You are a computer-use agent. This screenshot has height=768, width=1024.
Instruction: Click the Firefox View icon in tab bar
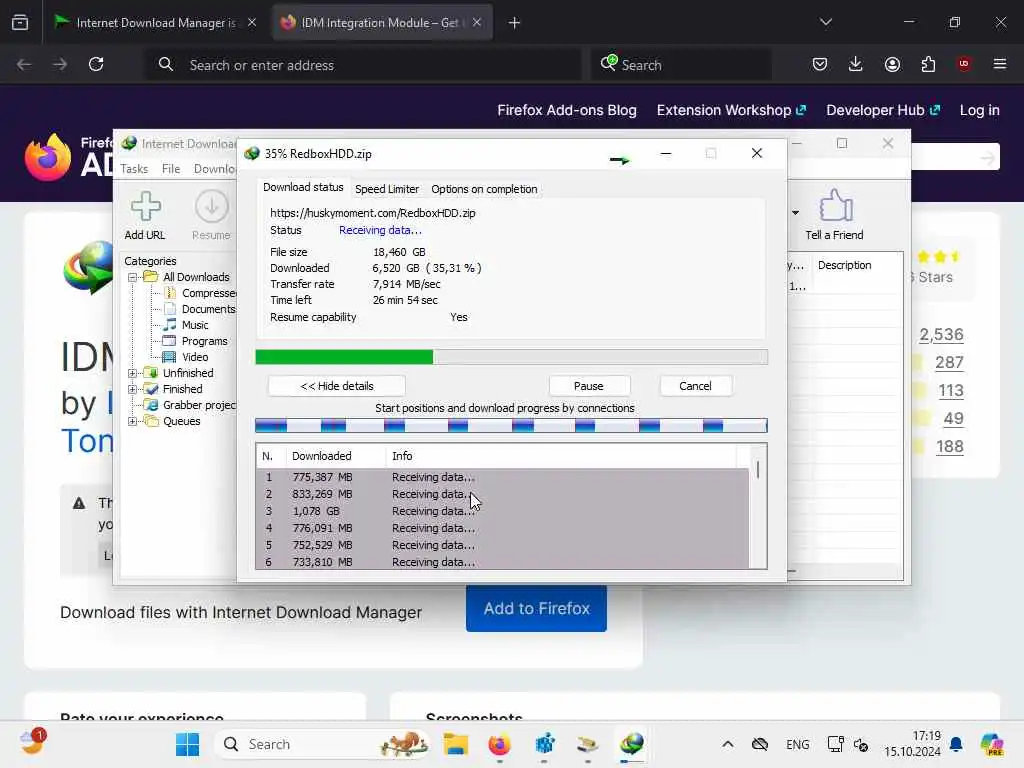coord(20,23)
